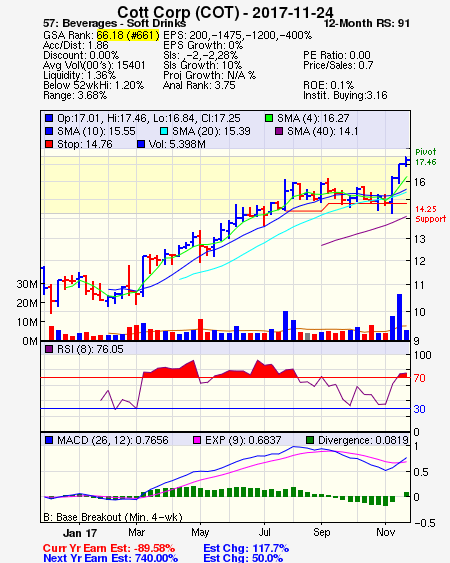
Task: Click Next Yr Earn Est: 740.00% text
Action: coord(111,558)
